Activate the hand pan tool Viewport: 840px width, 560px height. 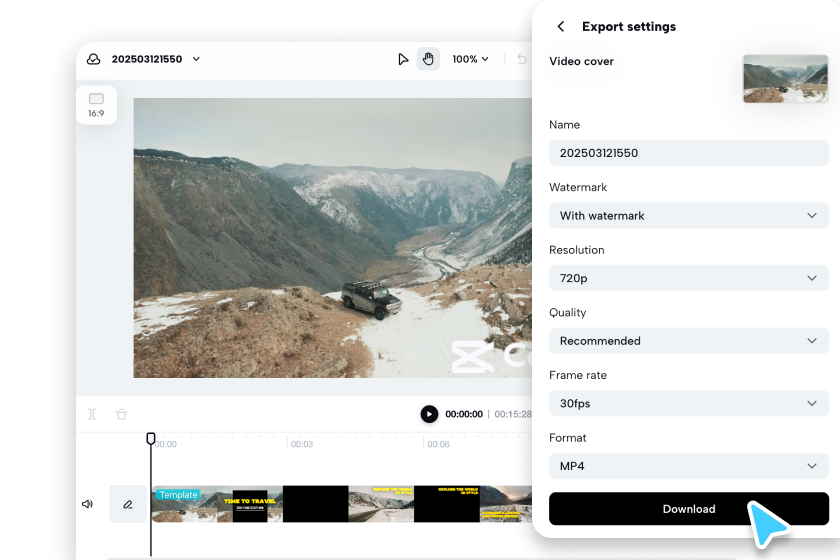pos(428,59)
